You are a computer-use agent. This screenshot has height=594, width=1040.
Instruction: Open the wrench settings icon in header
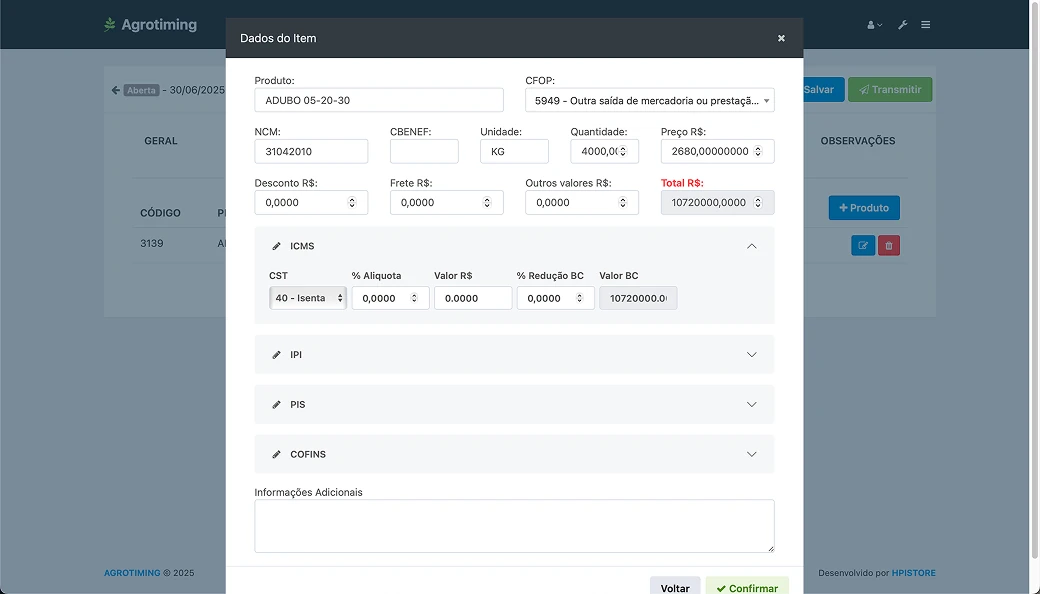[x=902, y=25]
